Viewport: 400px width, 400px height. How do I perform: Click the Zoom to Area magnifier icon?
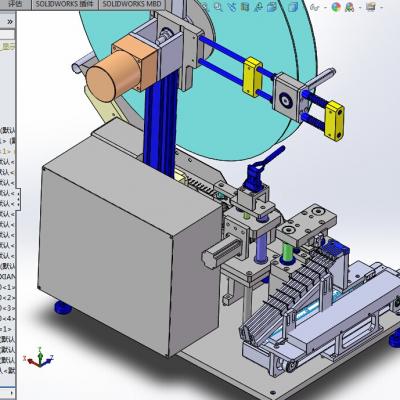pos(218,7)
